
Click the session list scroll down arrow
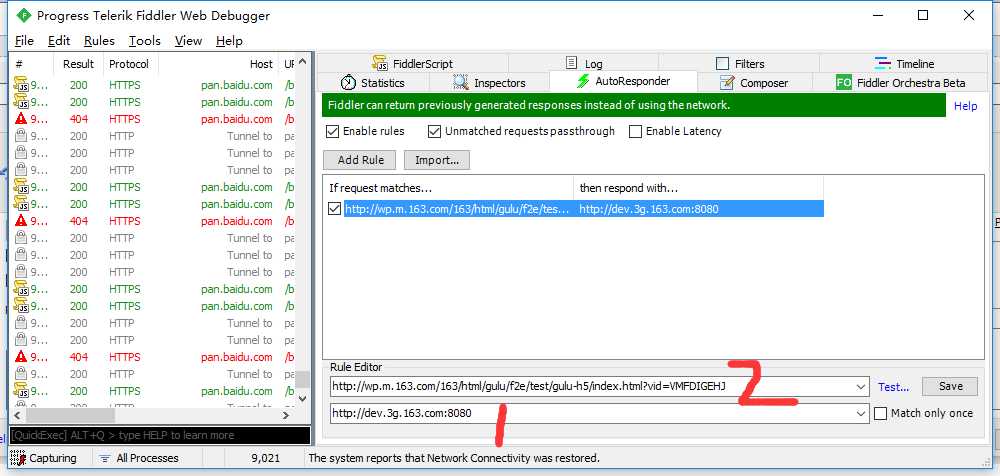tap(302, 399)
